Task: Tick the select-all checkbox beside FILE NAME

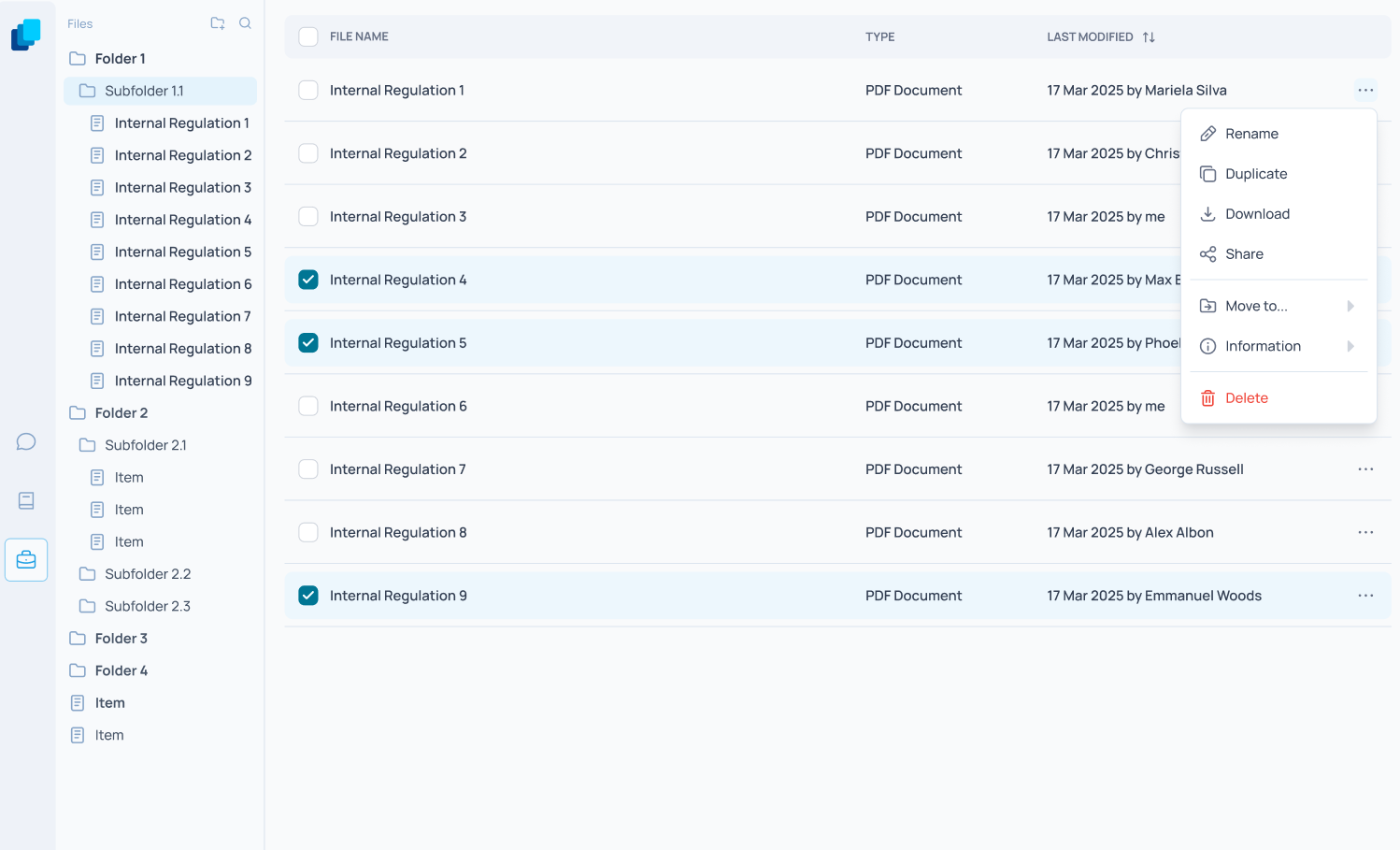Action: (308, 36)
